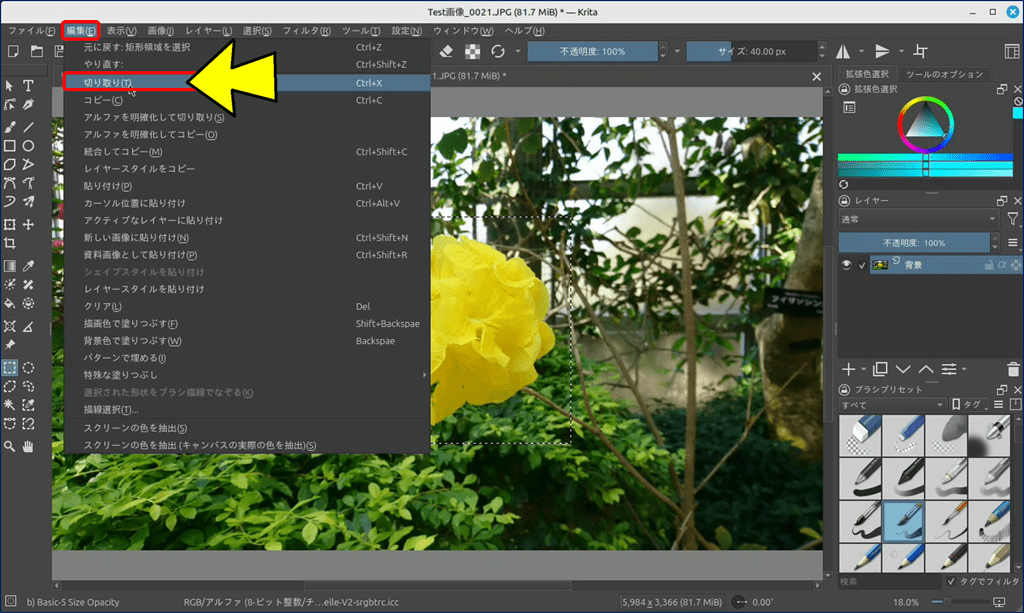Switch to the ツールのオプション tab
The height and width of the screenshot is (613, 1024).
point(944,74)
